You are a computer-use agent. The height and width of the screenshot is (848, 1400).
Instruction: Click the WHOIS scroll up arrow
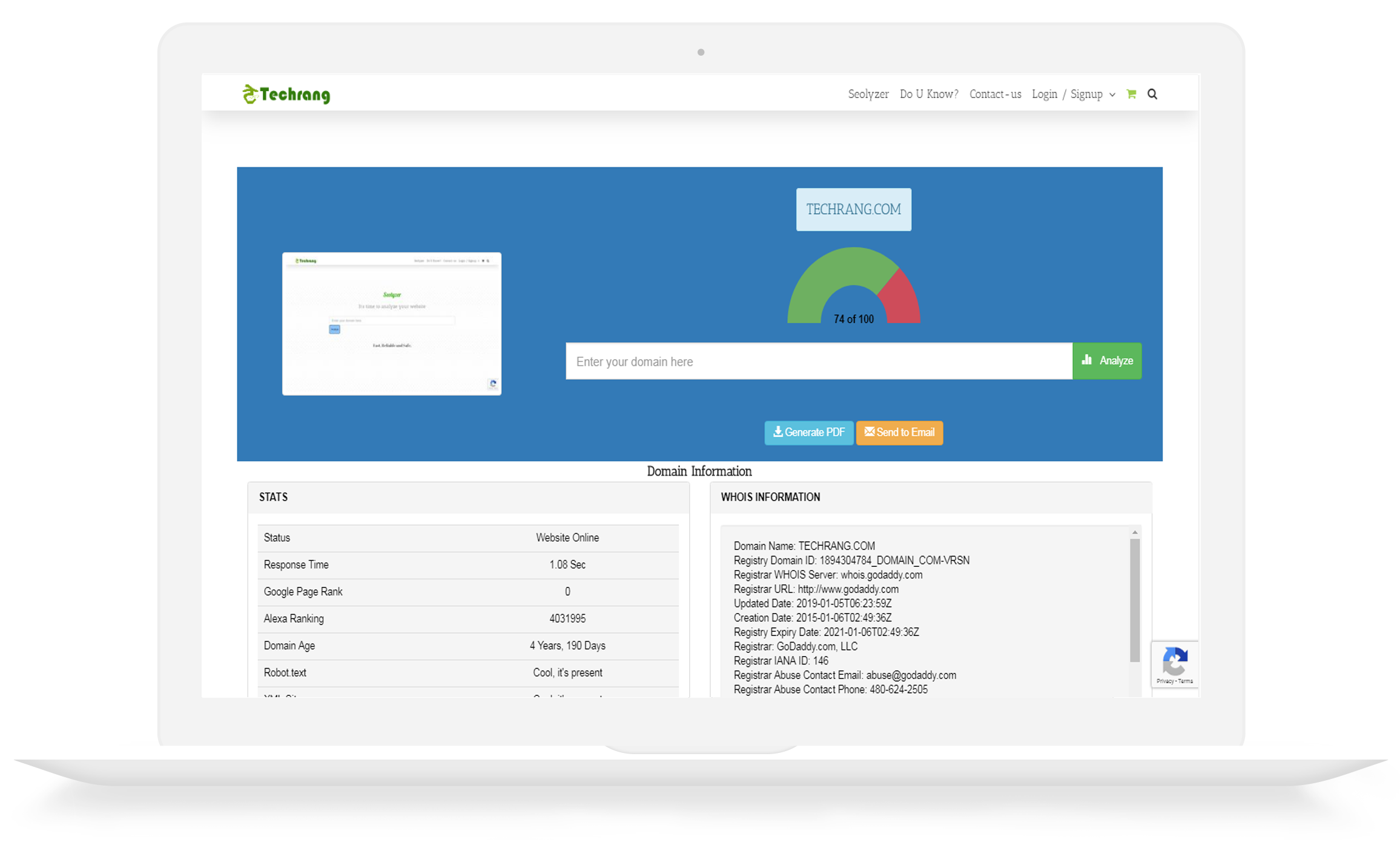1135,532
